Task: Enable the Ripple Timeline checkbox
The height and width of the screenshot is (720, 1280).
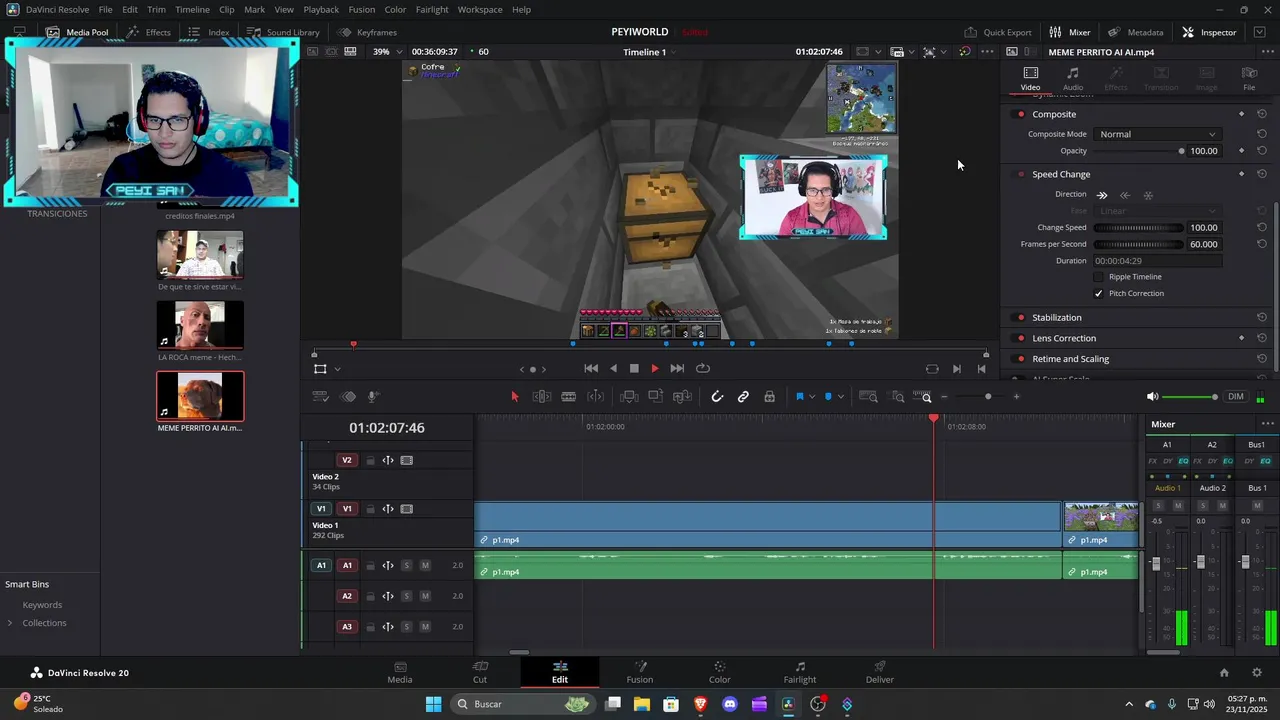Action: coord(1098,277)
